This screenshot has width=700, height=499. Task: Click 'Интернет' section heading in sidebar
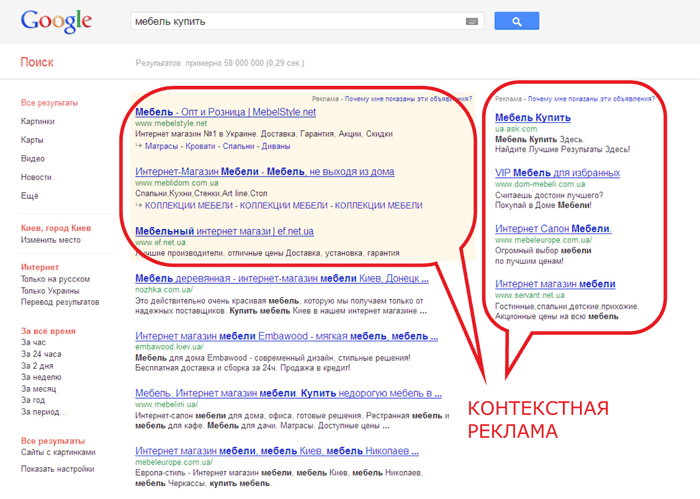click(x=40, y=267)
